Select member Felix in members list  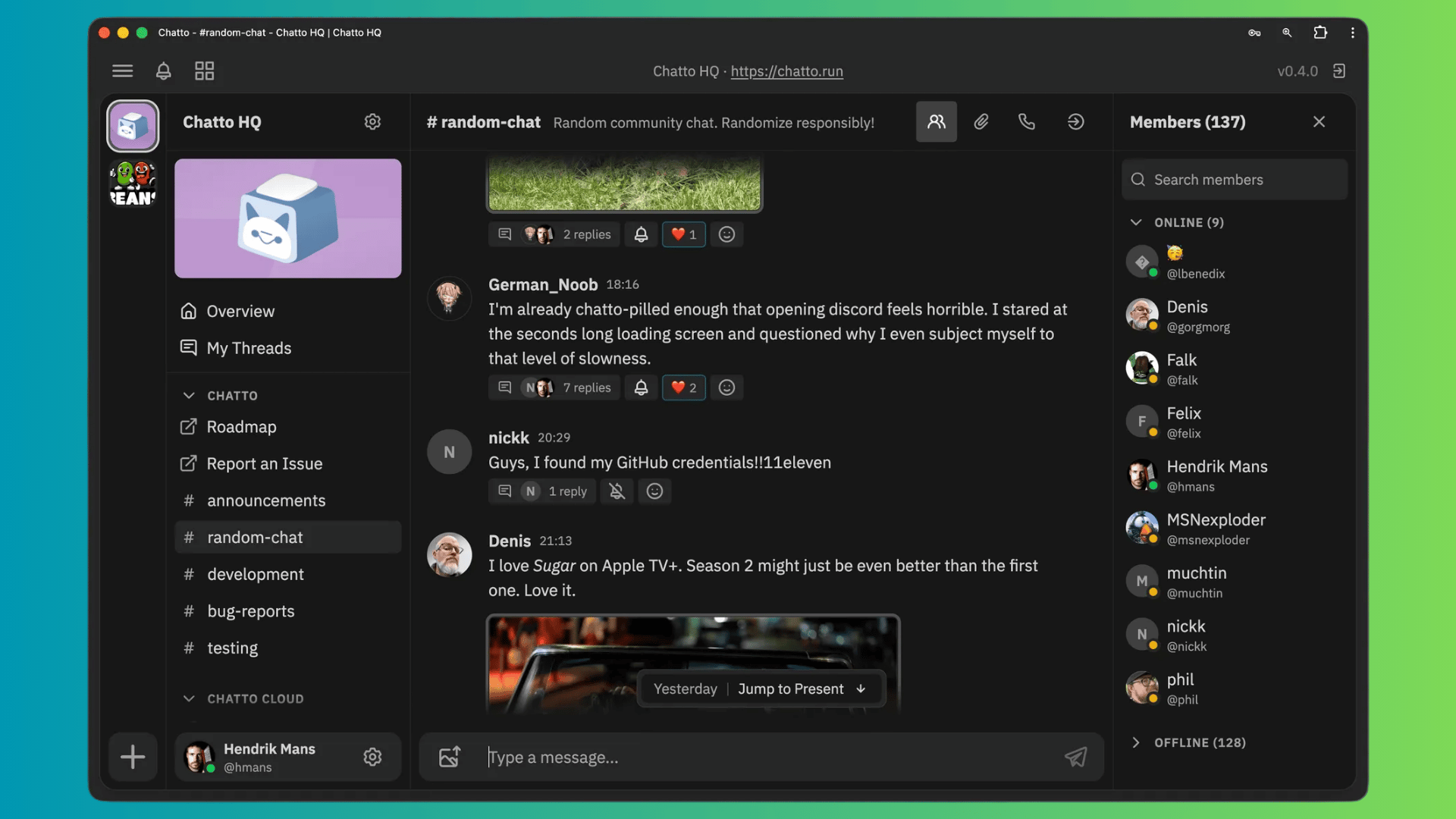point(1235,422)
